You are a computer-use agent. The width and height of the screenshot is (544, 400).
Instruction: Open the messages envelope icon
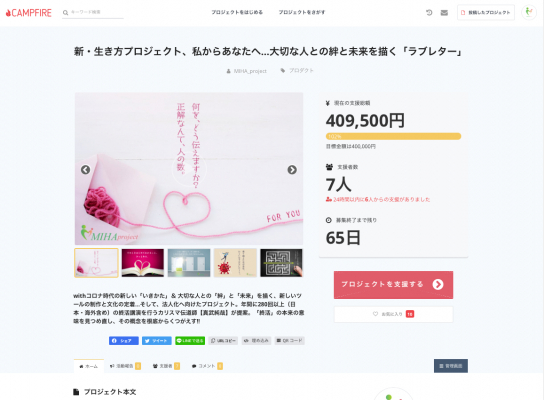444,13
